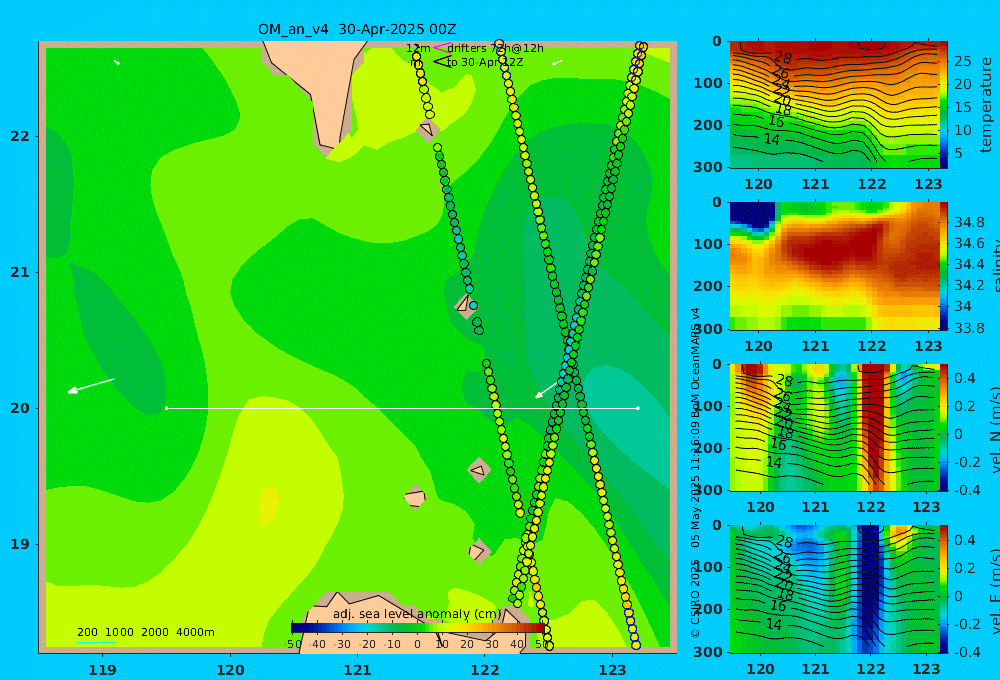The image size is (1000, 680).
Task: Click the salinity panel colorbar
Action: [943, 266]
